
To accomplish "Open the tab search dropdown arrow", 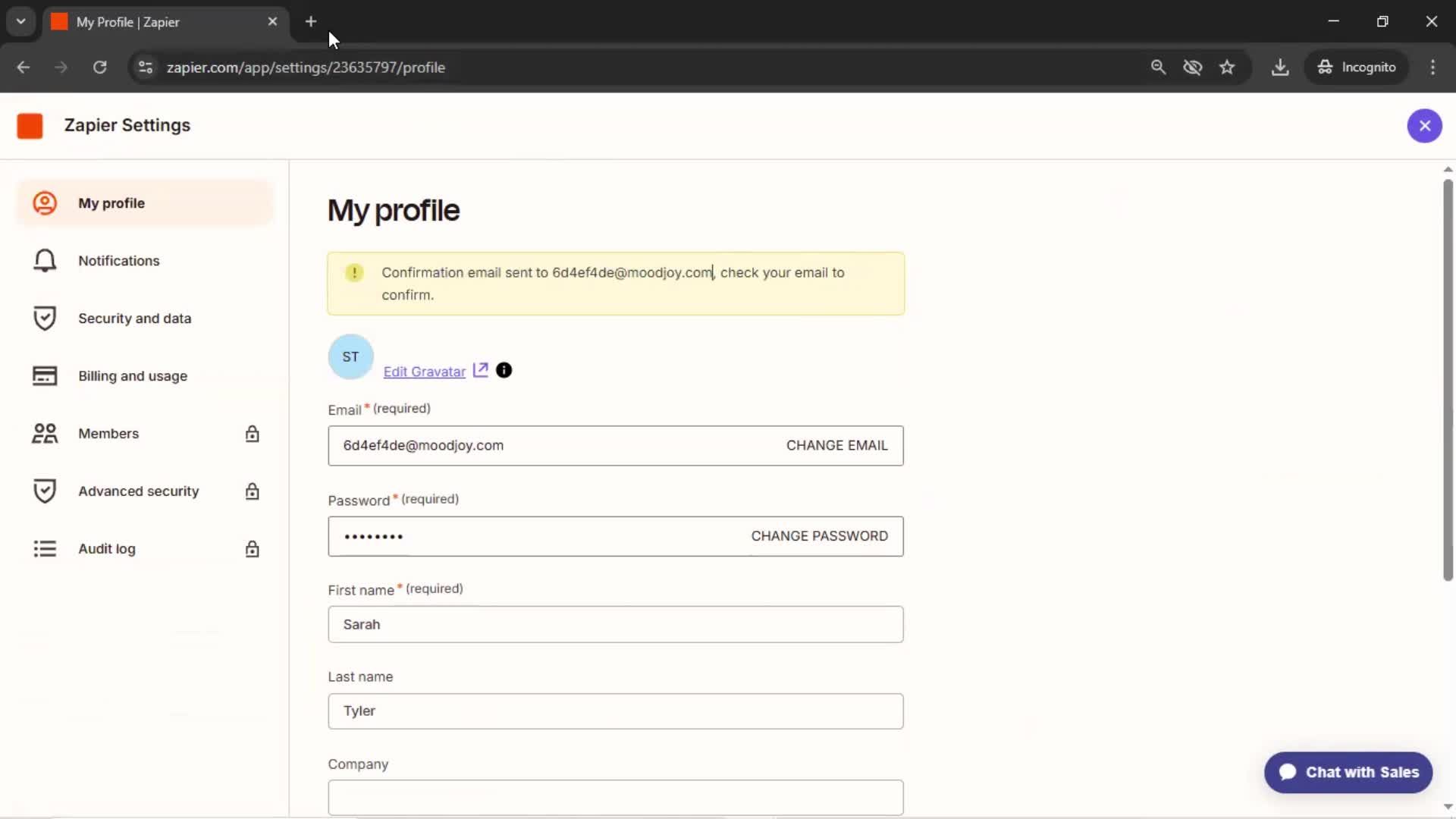I will pyautogui.click(x=21, y=22).
